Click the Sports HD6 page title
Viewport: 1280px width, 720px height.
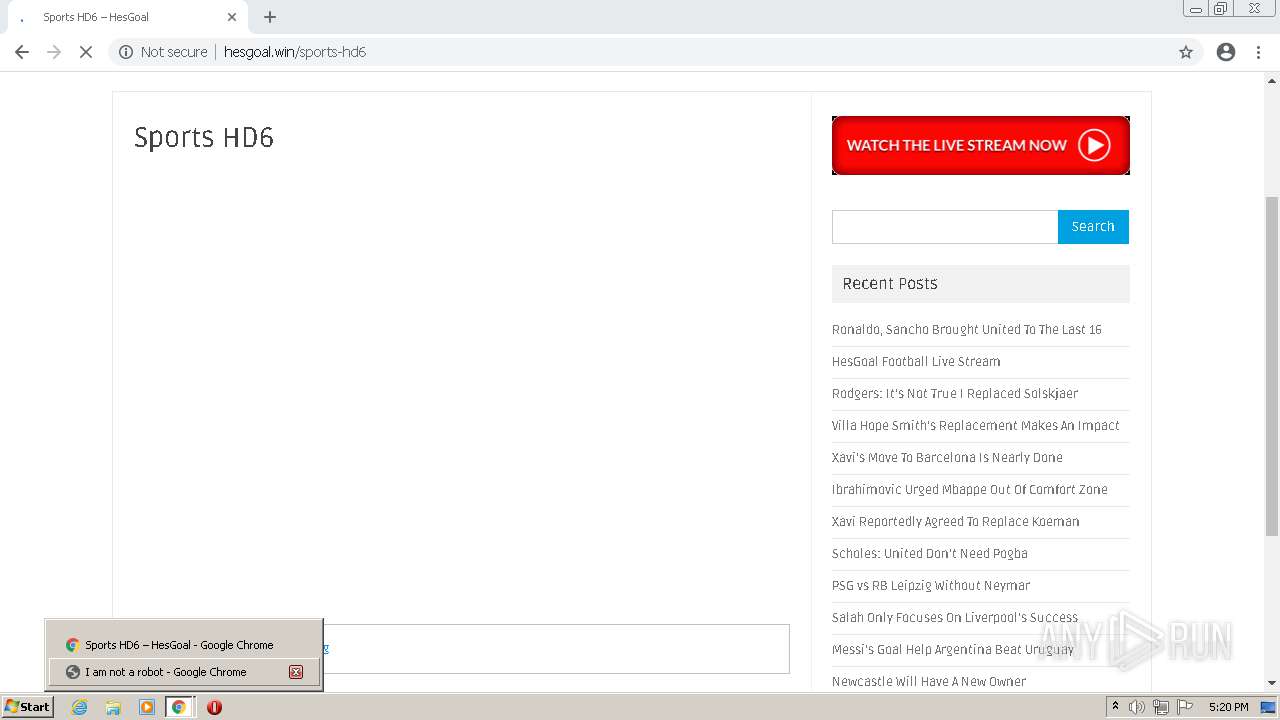point(204,137)
